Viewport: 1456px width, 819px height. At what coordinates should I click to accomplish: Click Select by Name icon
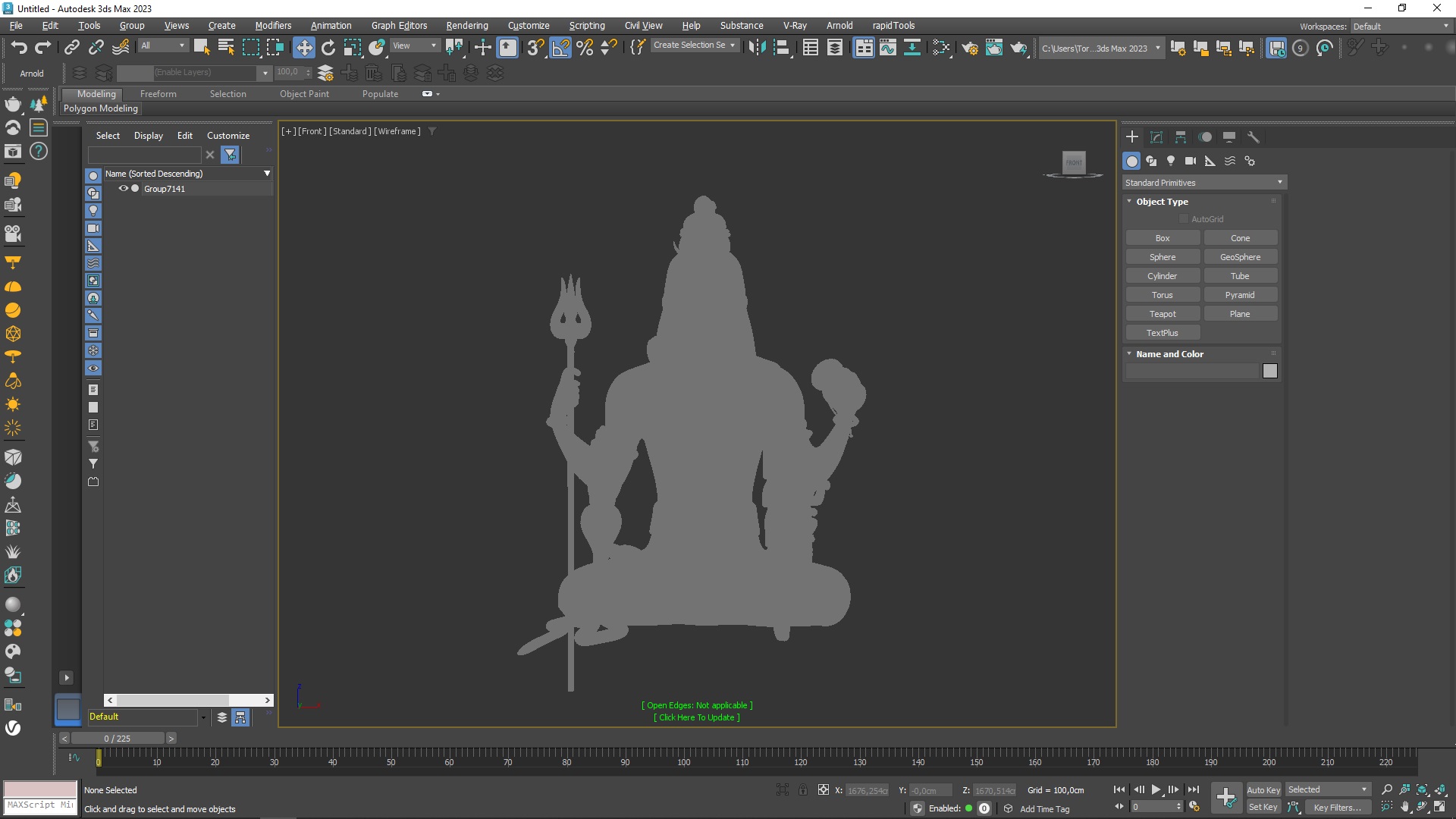tap(226, 47)
